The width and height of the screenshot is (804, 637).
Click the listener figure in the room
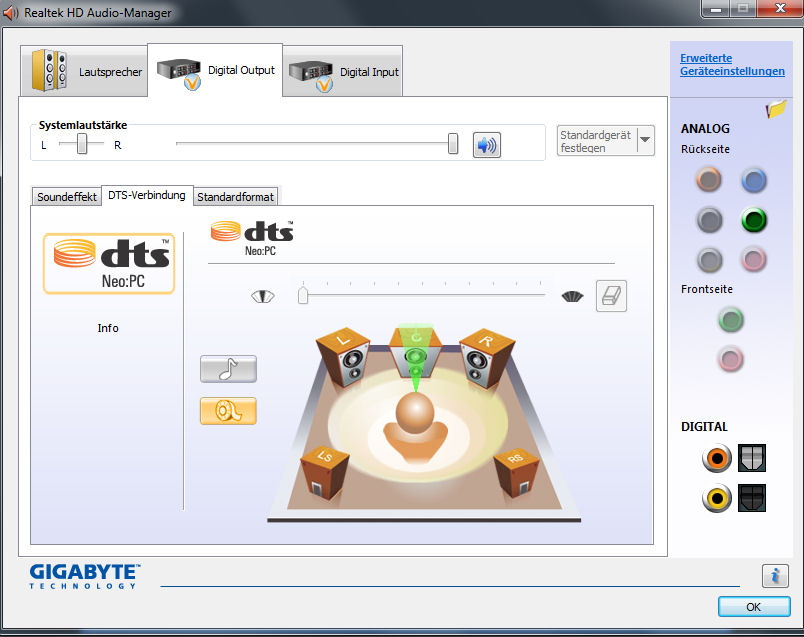pyautogui.click(x=415, y=426)
